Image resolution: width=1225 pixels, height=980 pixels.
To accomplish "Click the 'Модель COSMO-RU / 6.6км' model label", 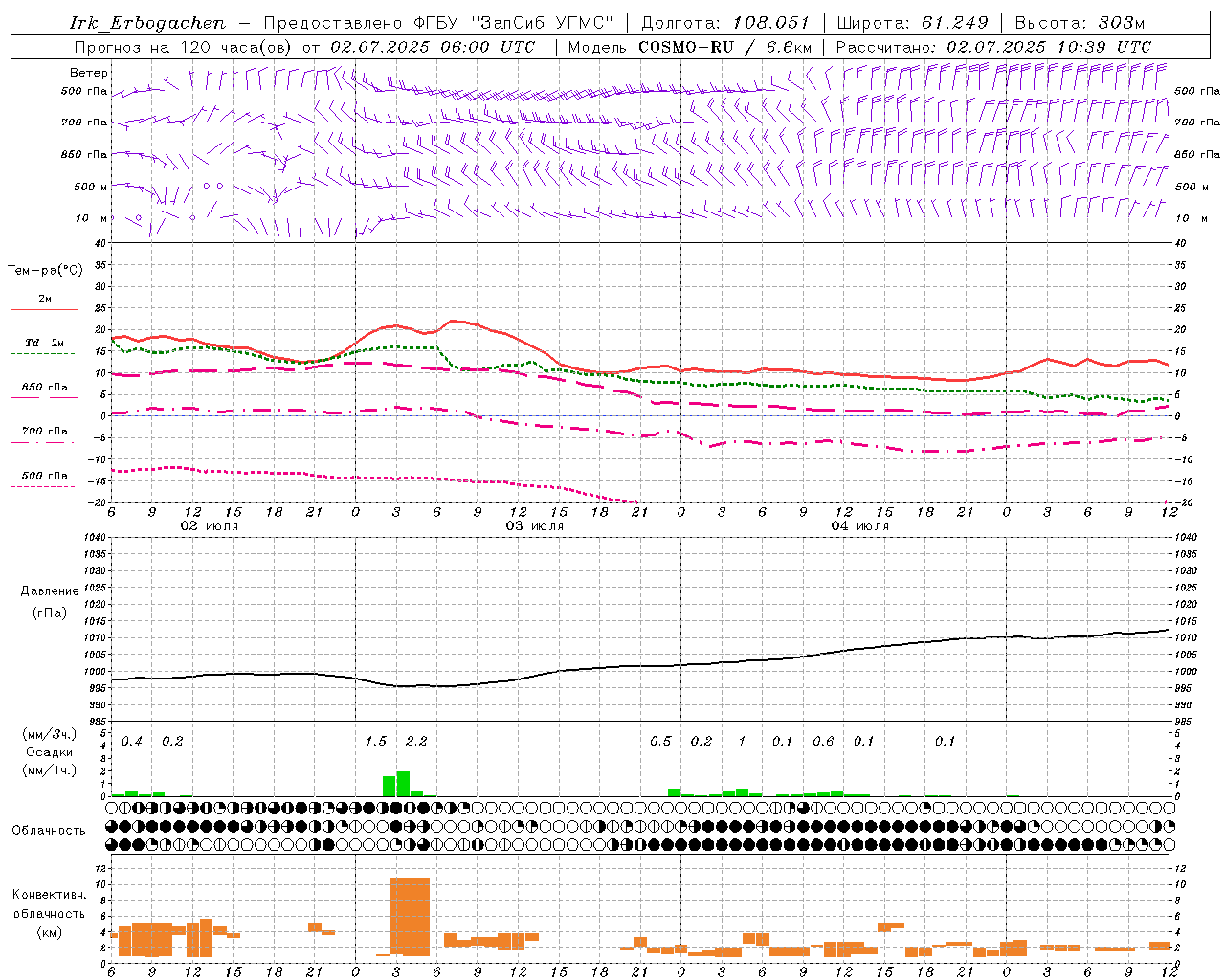I will click(x=690, y=47).
